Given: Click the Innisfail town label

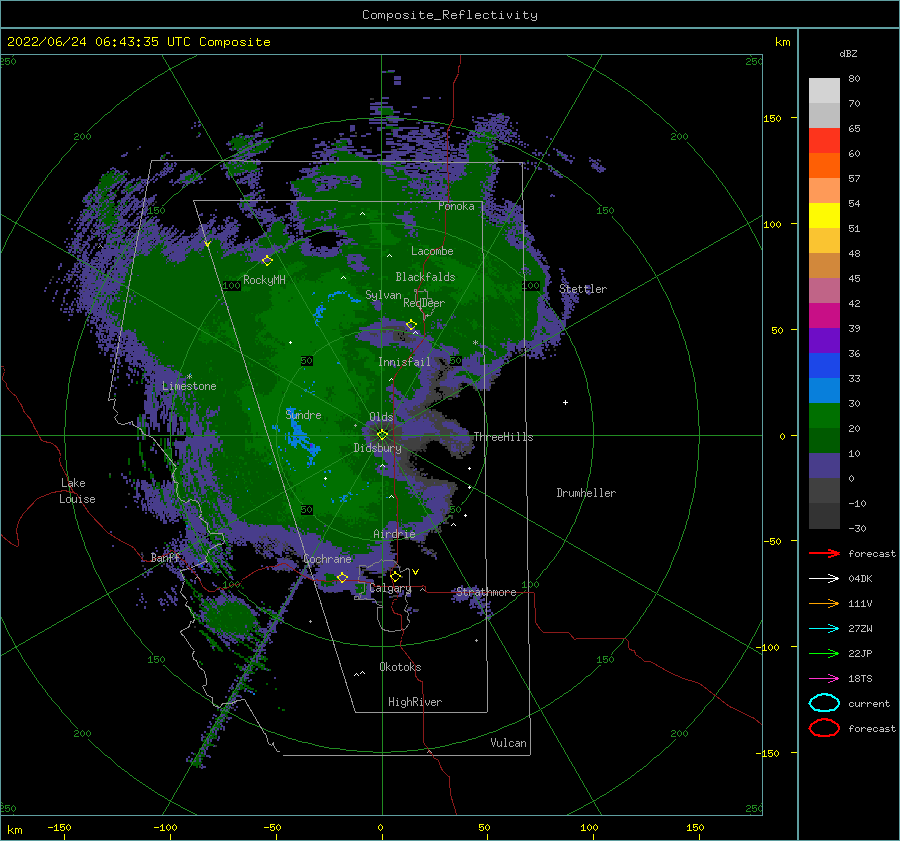Looking at the screenshot, I should click(x=404, y=362).
